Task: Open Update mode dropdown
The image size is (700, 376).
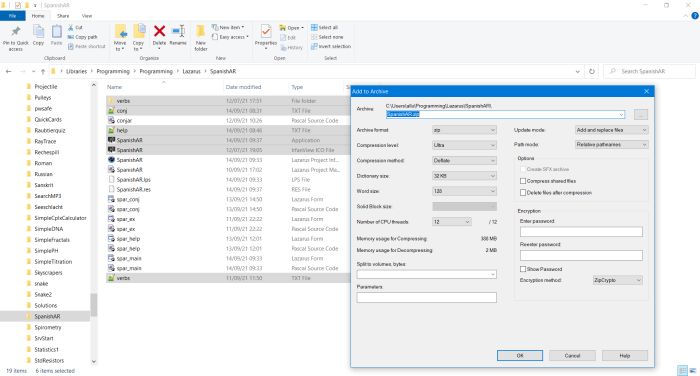Action: (x=611, y=130)
